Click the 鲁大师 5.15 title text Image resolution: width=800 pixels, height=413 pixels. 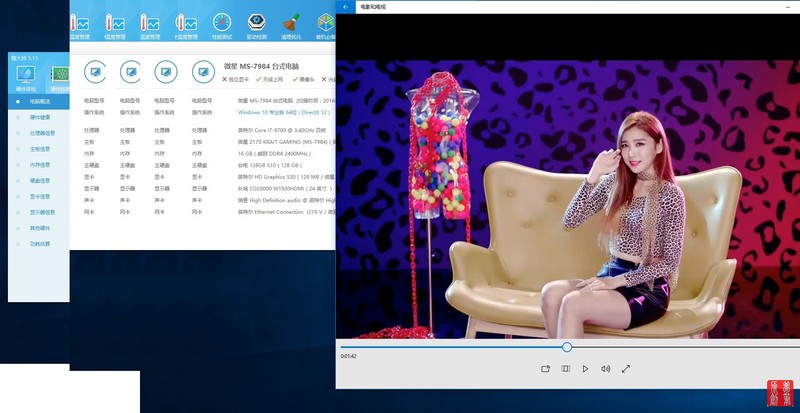click(x=25, y=58)
